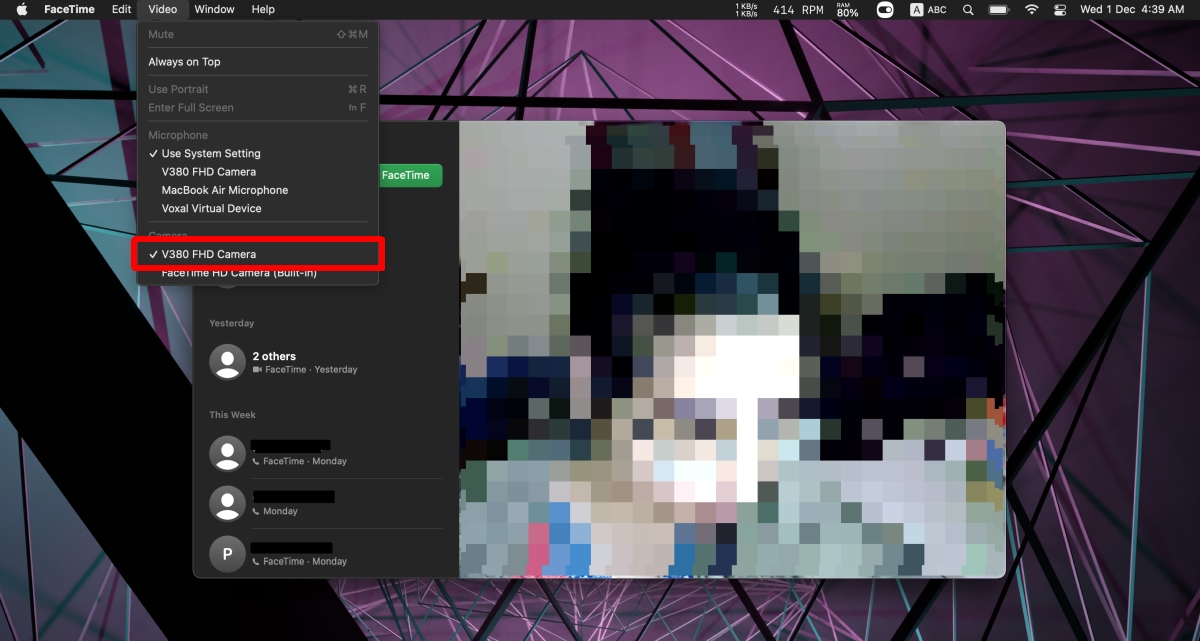Select Use System Setting for microphone
Image resolution: width=1200 pixels, height=641 pixels.
pos(258,154)
